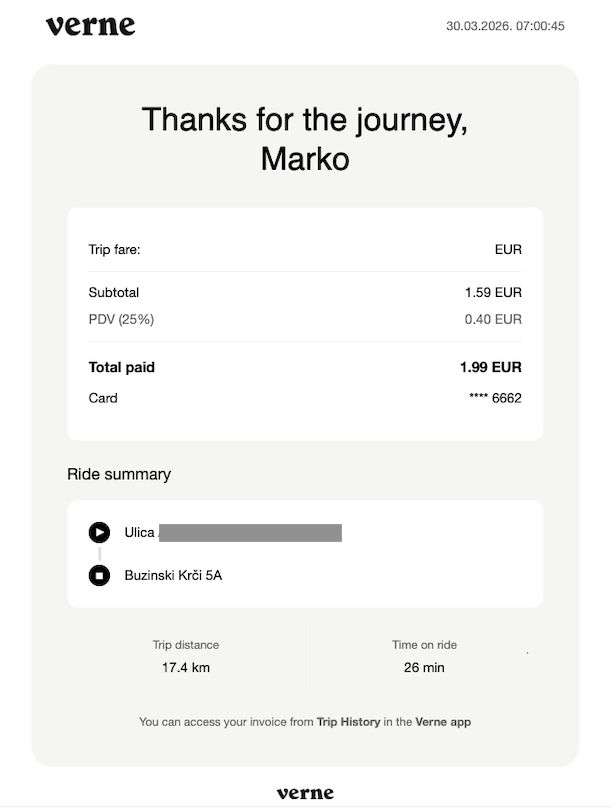Click the Trip fare label
Screen dimensions: 611x810
[114, 249]
